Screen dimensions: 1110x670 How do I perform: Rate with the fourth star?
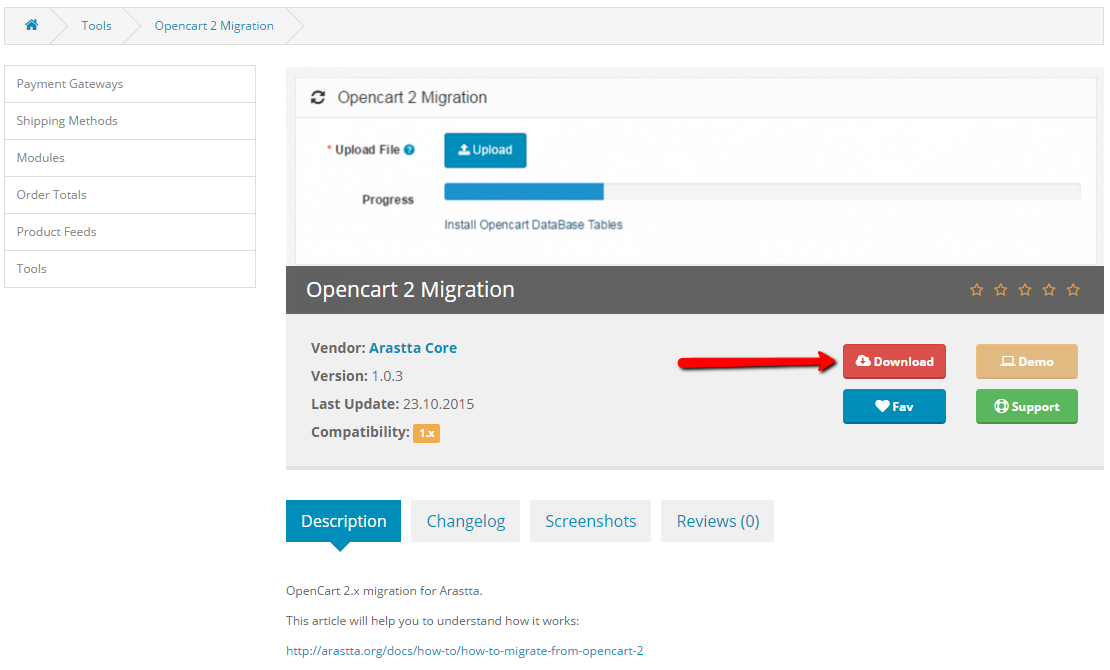click(1049, 290)
